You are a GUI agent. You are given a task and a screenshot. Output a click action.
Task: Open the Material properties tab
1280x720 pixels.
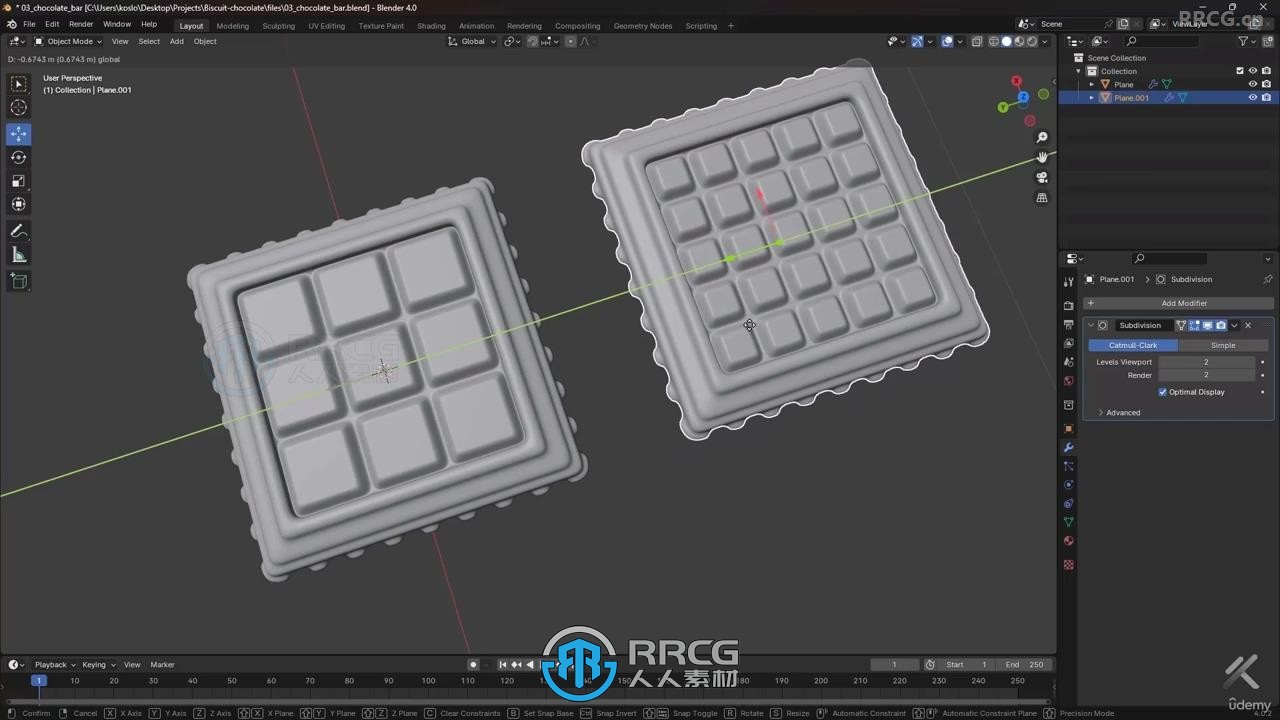(x=1068, y=541)
